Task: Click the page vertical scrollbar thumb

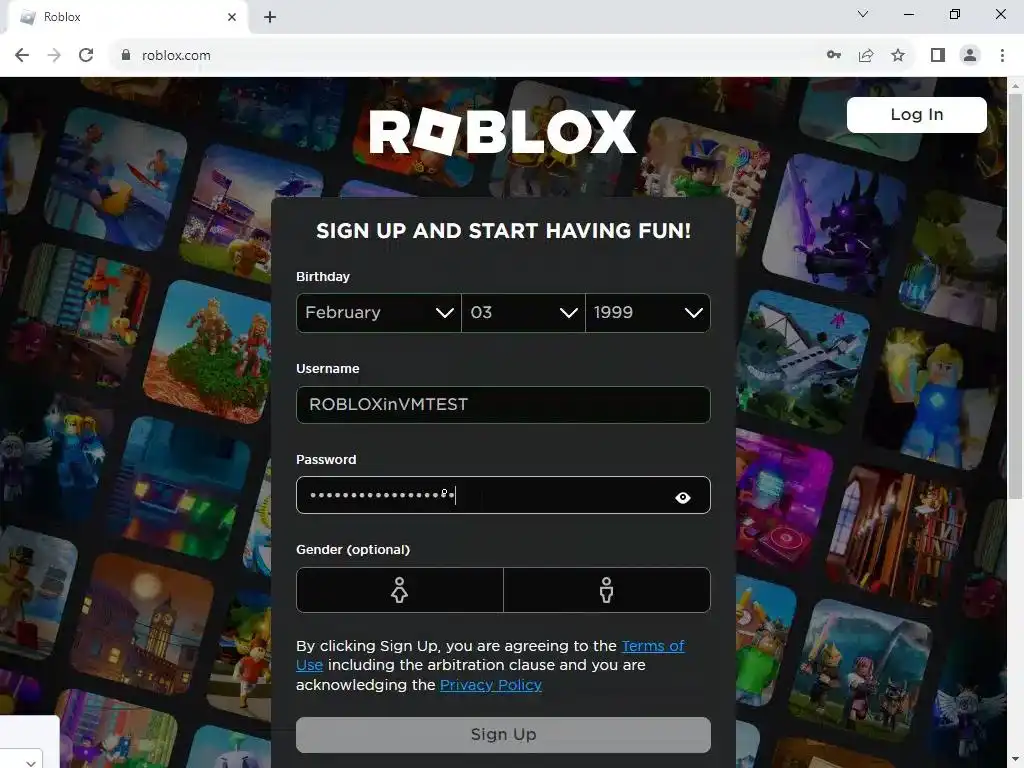Action: tap(1015, 294)
